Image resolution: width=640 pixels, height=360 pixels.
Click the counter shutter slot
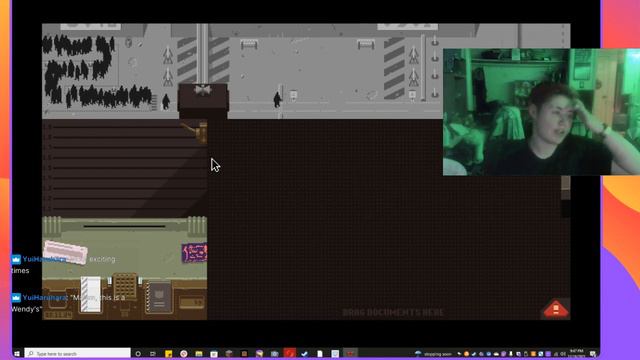pos(124,226)
